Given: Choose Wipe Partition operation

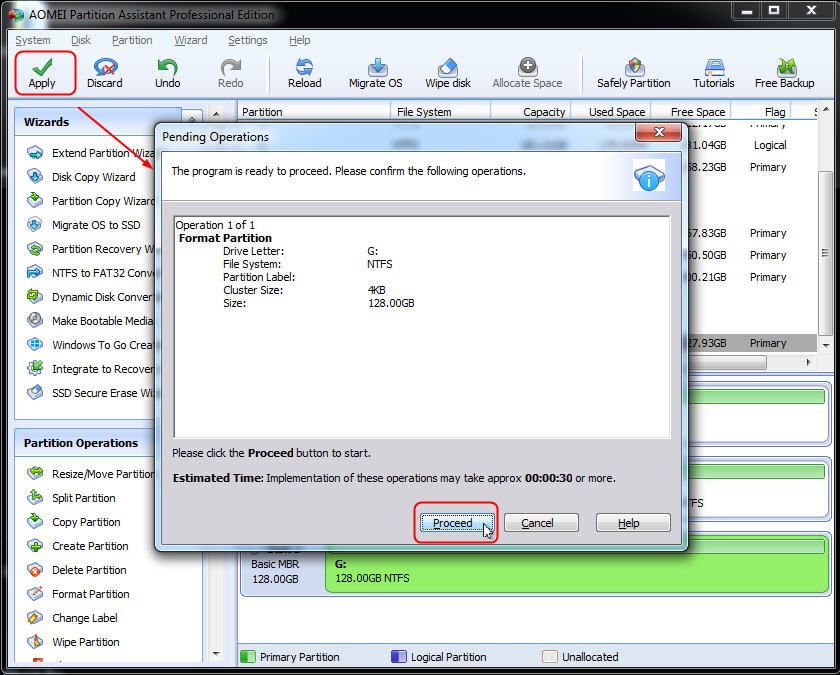Looking at the screenshot, I should tap(74, 642).
